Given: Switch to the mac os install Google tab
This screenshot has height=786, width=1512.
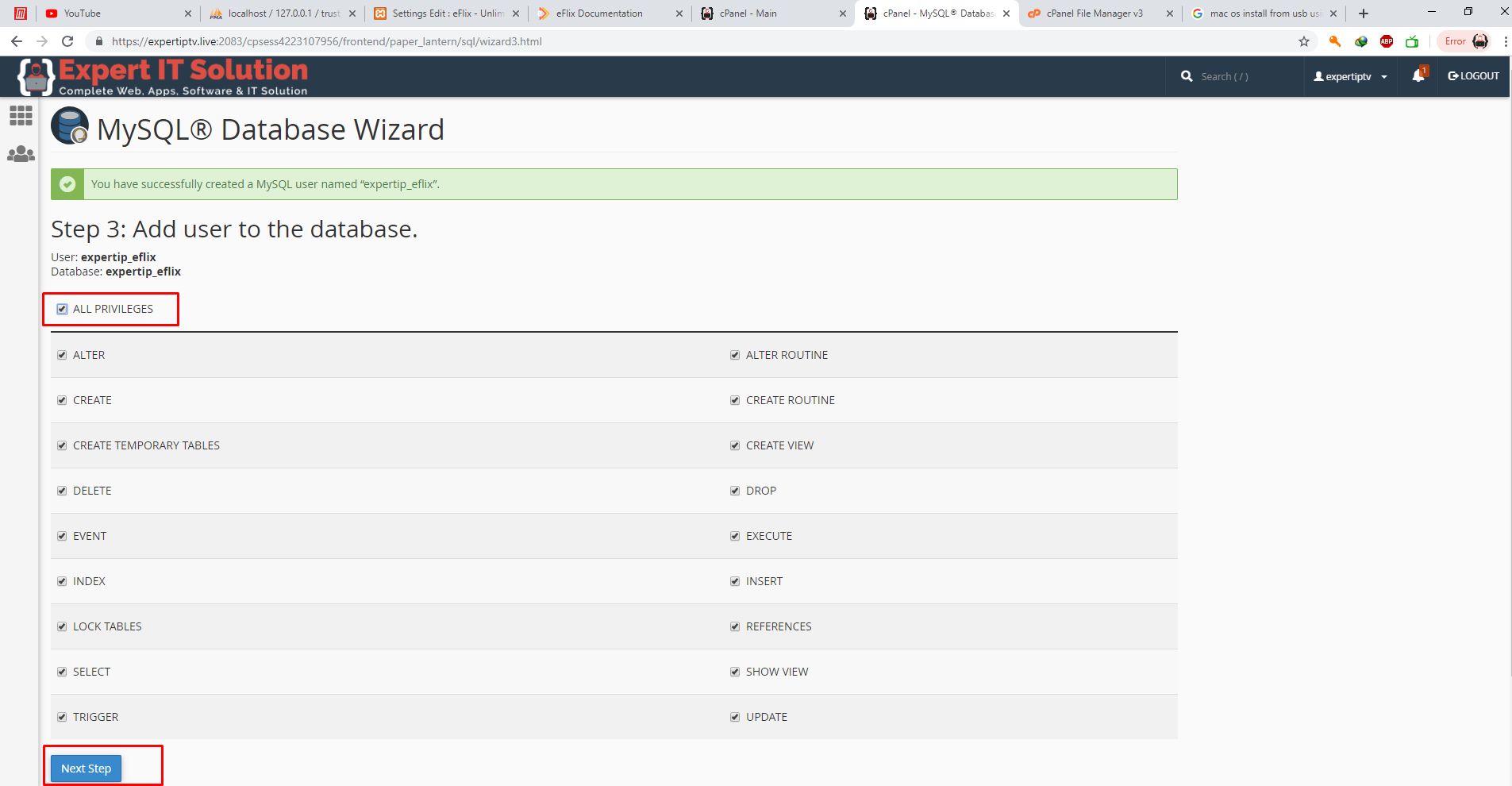Looking at the screenshot, I should [x=1264, y=13].
